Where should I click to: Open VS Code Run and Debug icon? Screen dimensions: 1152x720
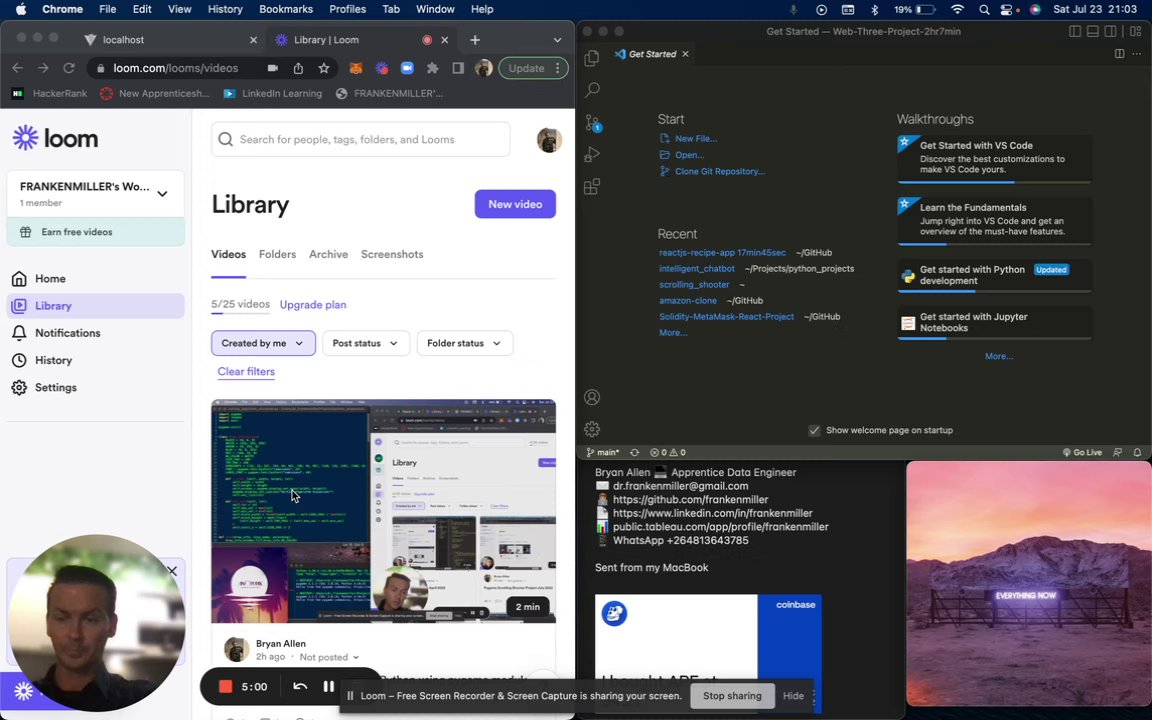pyautogui.click(x=591, y=154)
